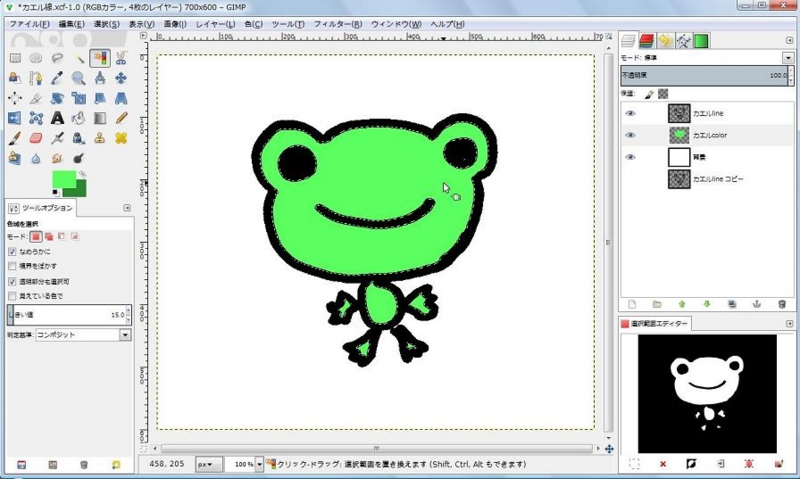Hide the カエルline layer via eye icon
This screenshot has width=800, height=479.
tap(631, 113)
